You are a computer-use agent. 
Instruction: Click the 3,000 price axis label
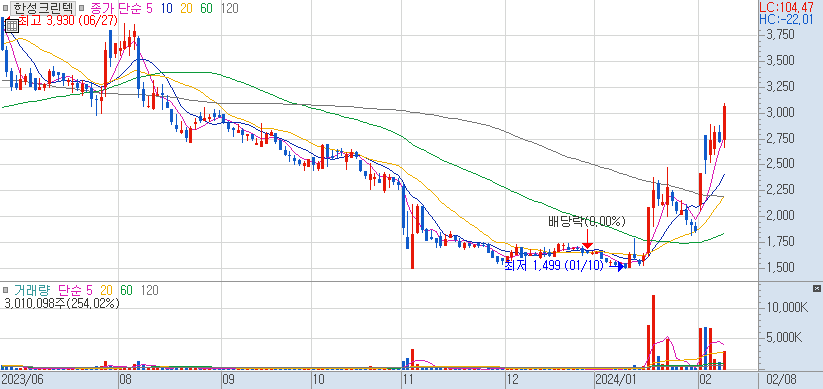780,113
